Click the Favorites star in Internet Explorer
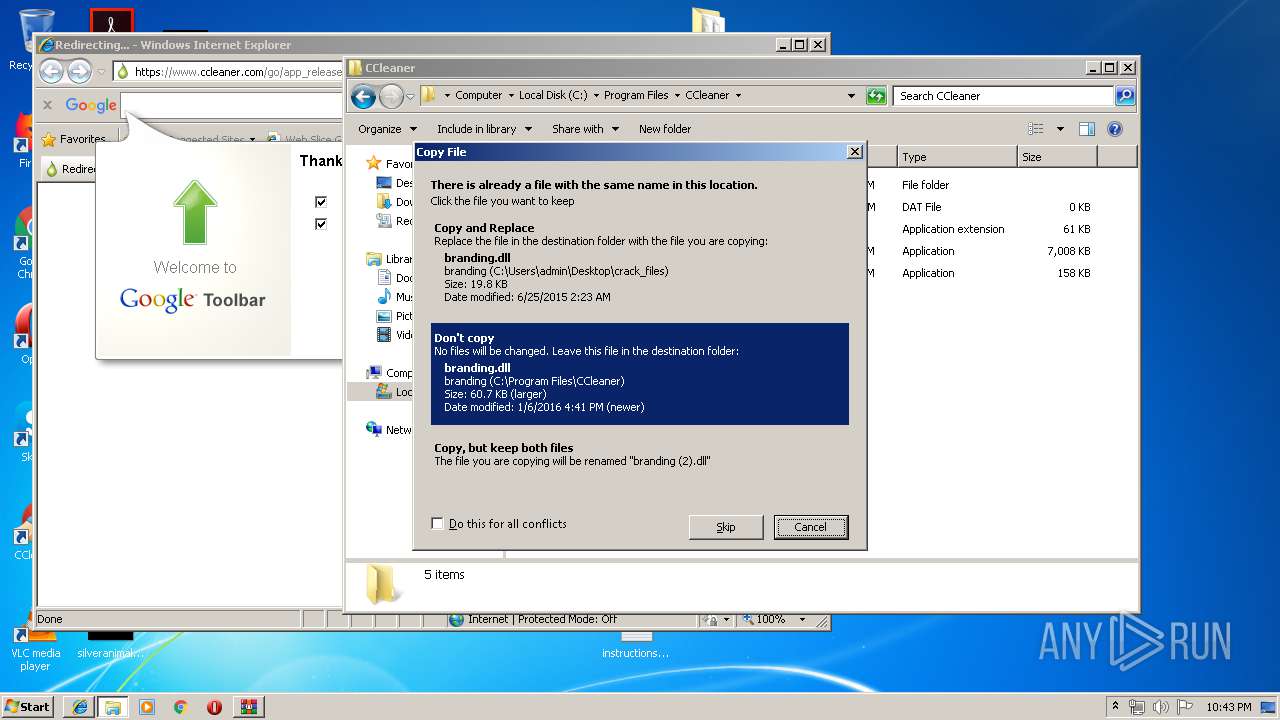The image size is (1280, 720). 48,140
